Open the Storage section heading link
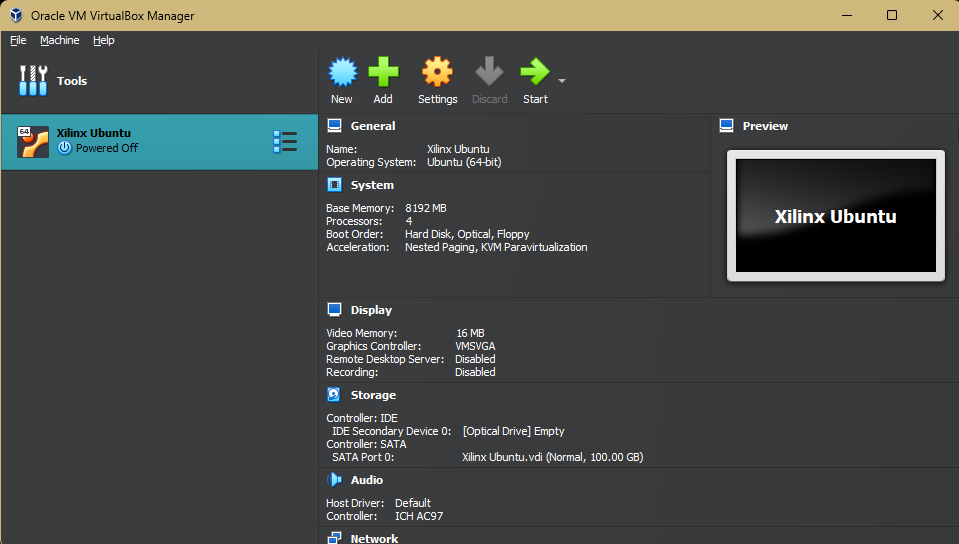This screenshot has width=959, height=544. tap(373, 395)
